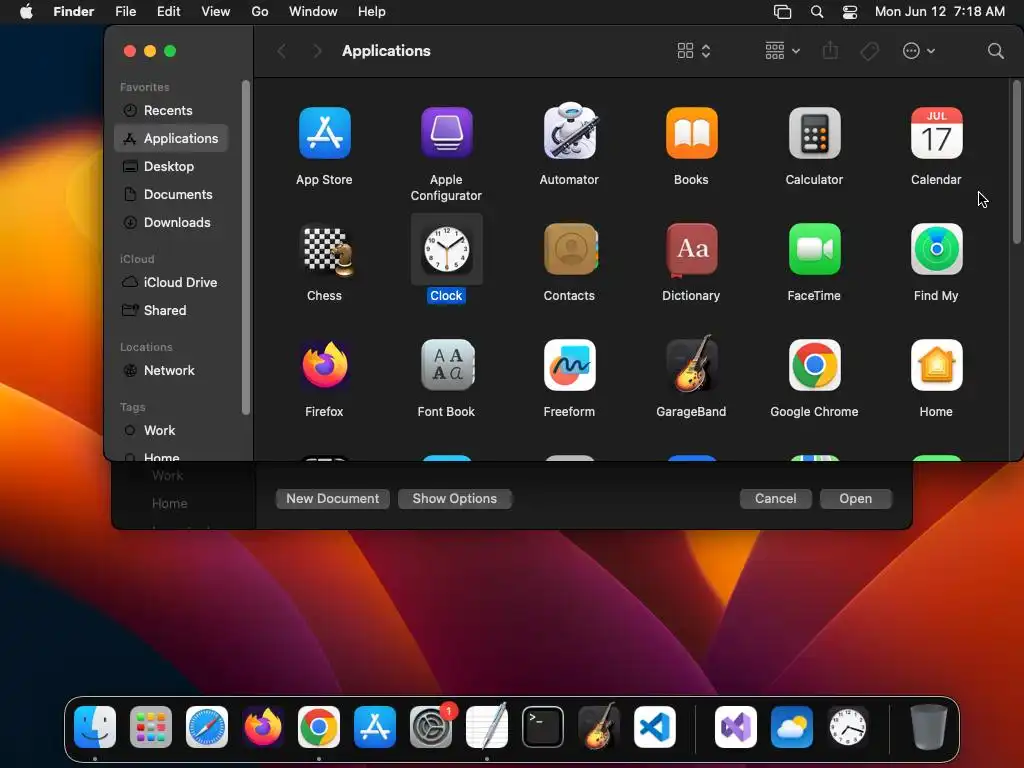Select Applications in the Finder sidebar
Viewport: 1024px width, 768px height.
(x=171, y=138)
